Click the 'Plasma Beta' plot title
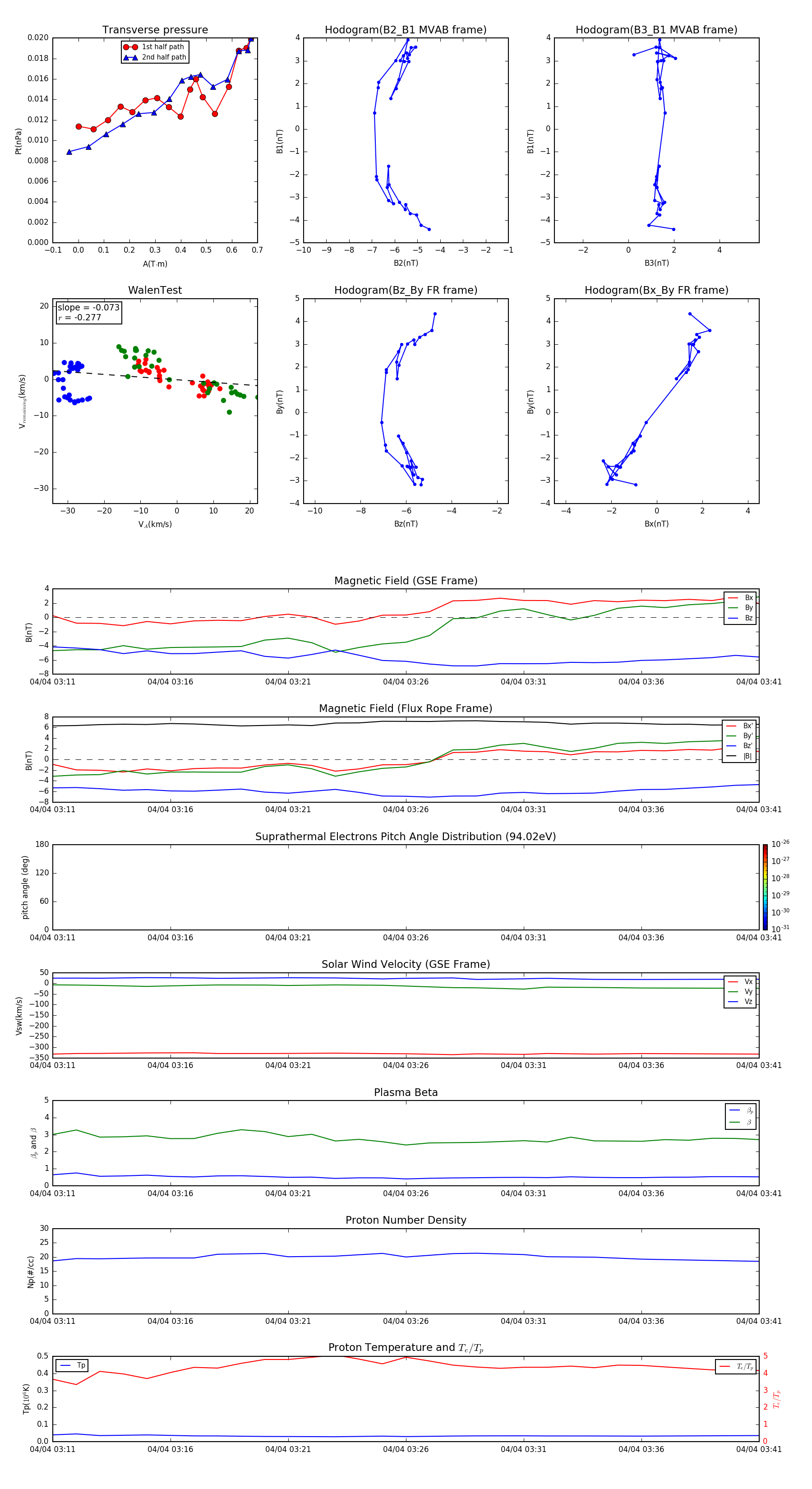Screen dimensions: 812x1489 406,1092
